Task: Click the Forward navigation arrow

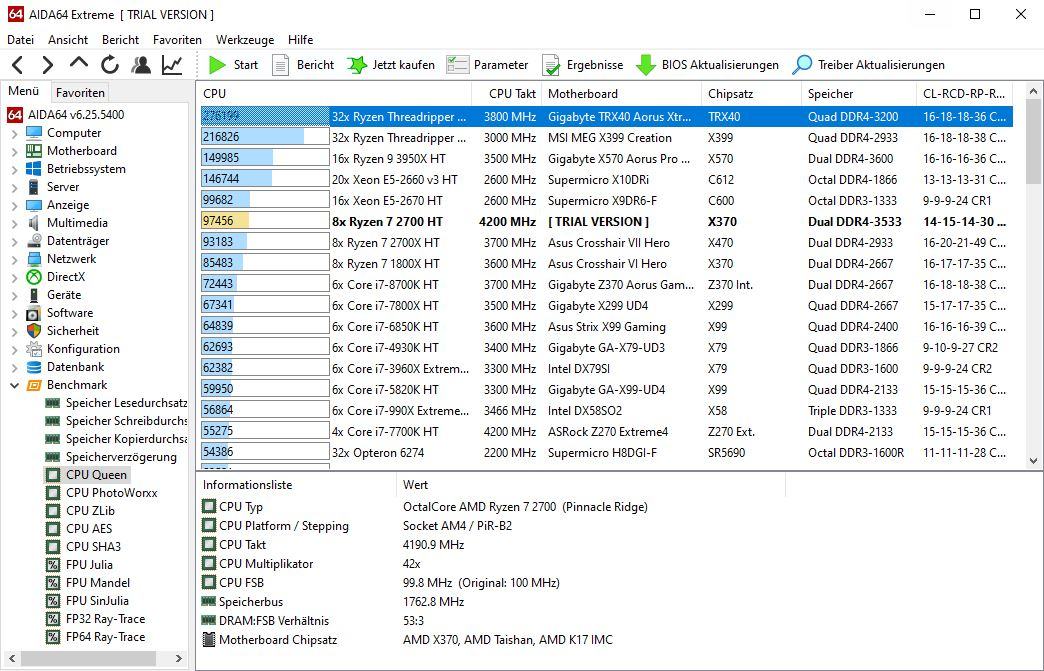Action: (x=47, y=65)
